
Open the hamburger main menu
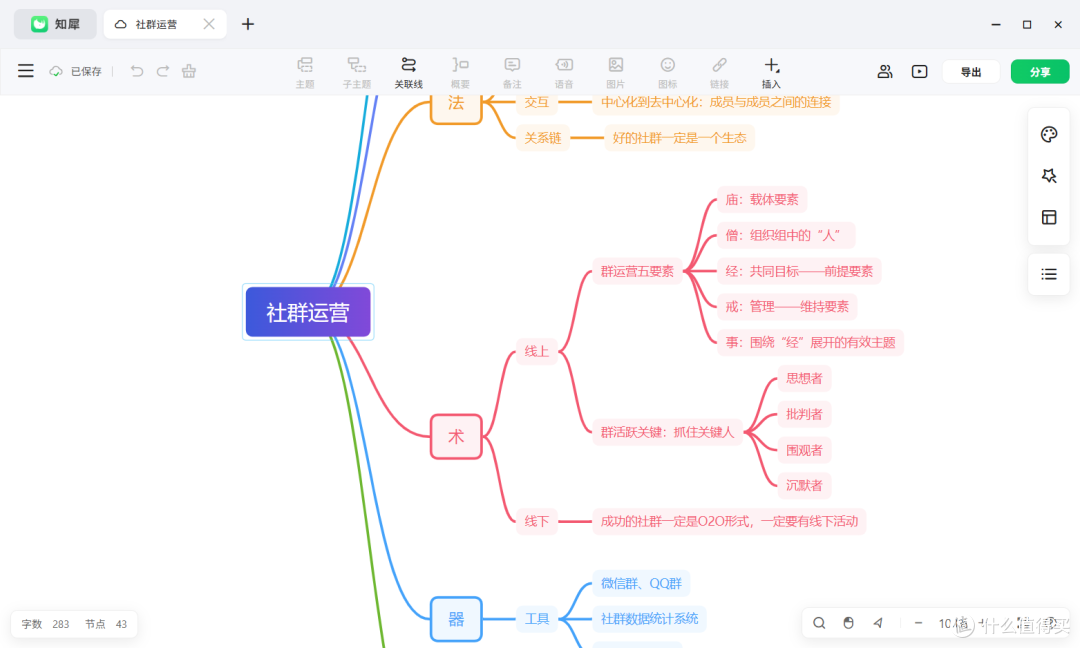pos(25,71)
